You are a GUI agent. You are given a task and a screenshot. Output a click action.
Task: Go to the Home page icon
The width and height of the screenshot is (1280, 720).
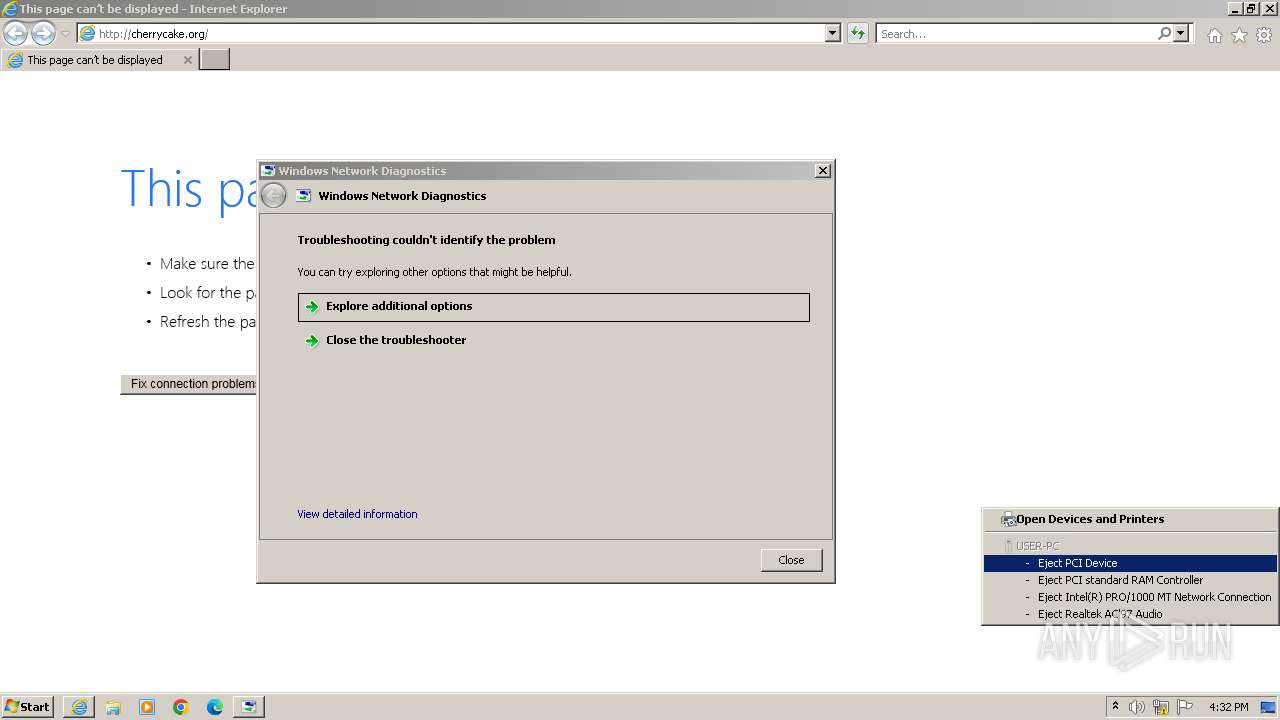(x=1214, y=35)
